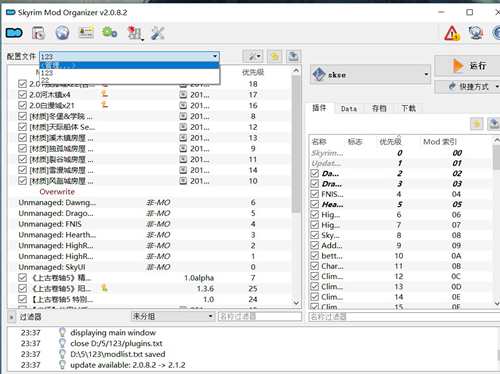
Task: Select the Skyrim... plugin row
Action: pyautogui.click(x=402, y=153)
